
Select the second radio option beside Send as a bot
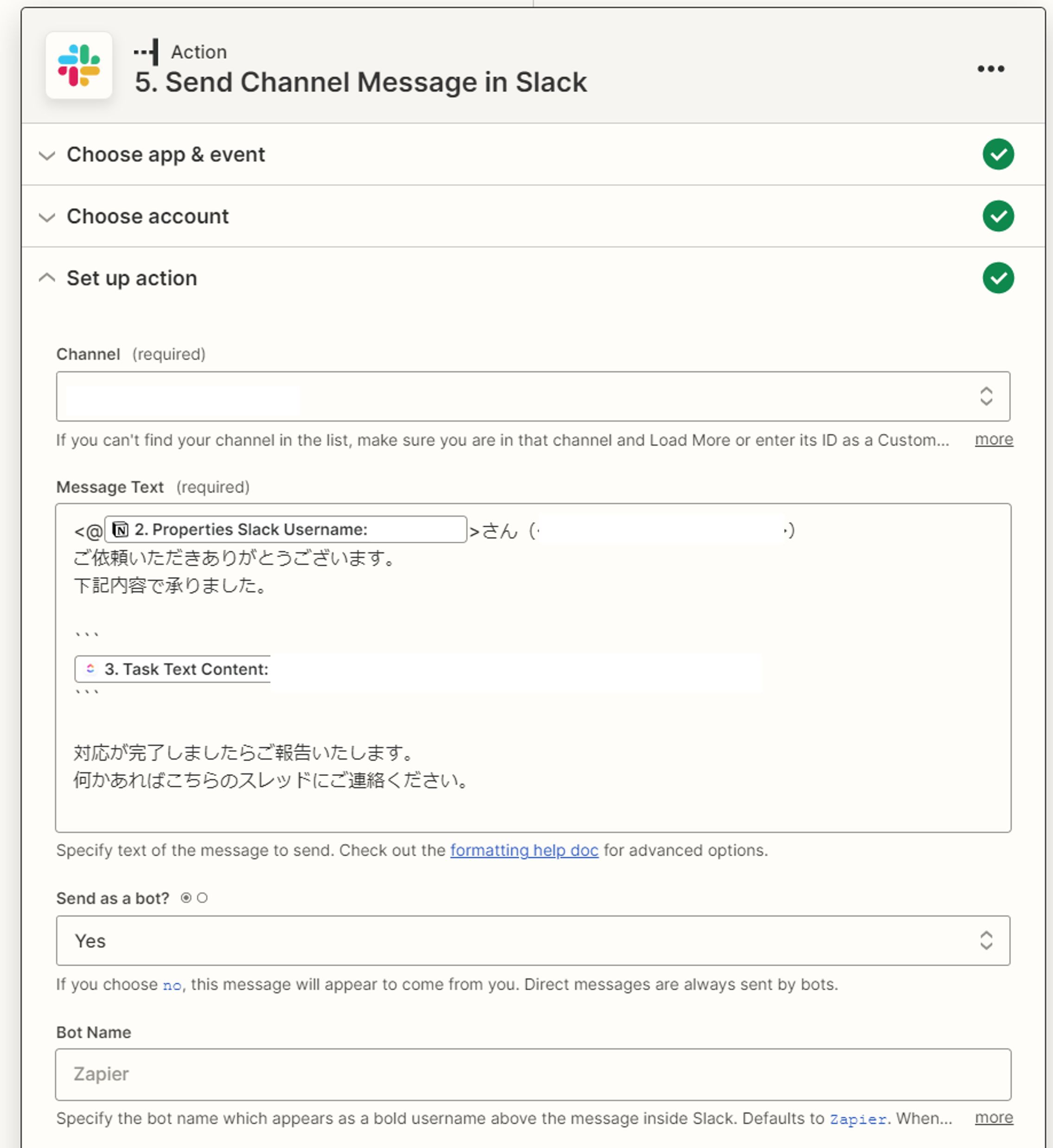[202, 898]
